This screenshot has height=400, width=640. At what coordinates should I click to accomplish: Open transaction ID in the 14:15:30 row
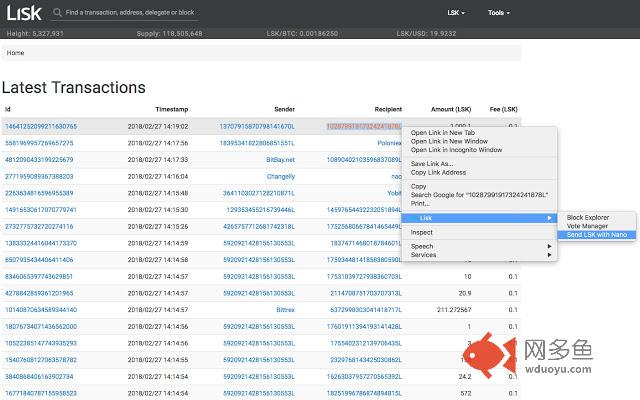[41, 210]
